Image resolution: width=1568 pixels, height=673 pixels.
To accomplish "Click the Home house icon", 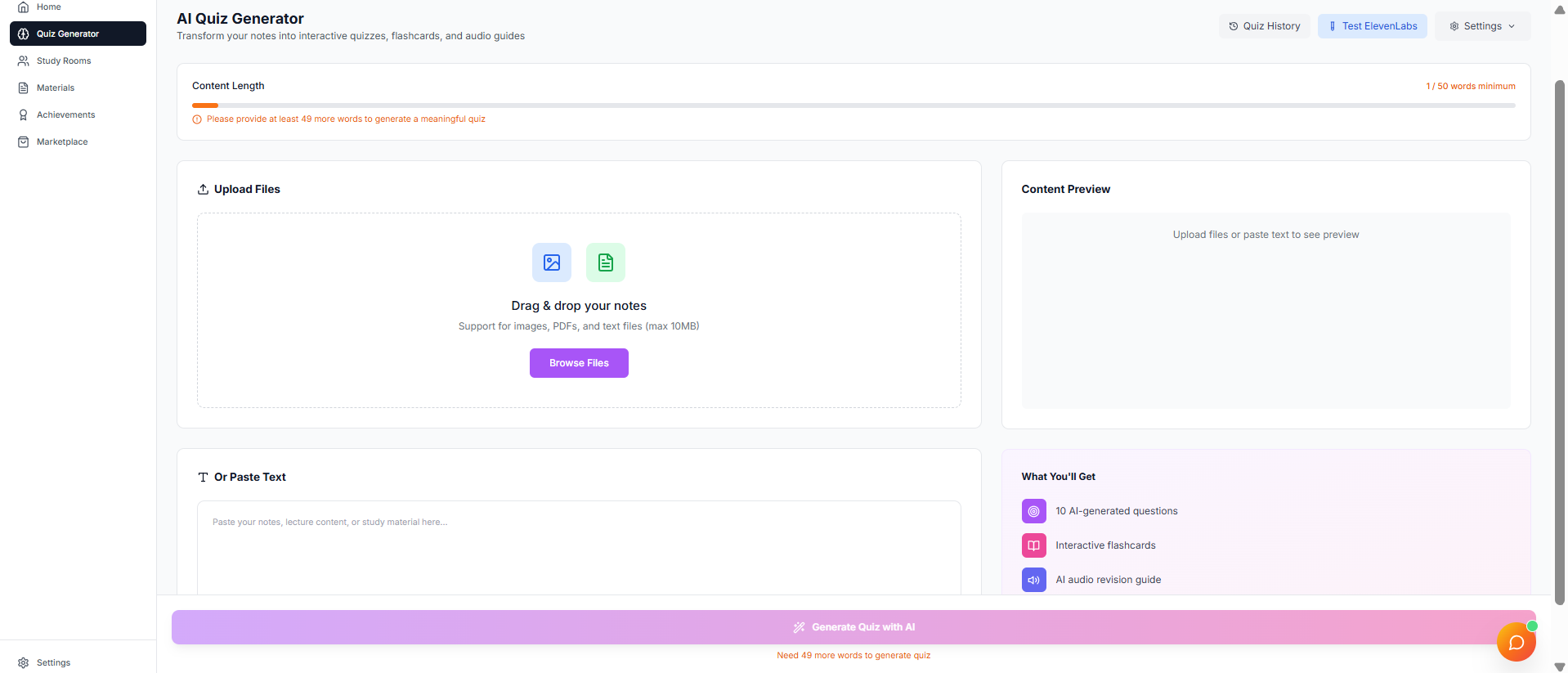I will [24, 7].
